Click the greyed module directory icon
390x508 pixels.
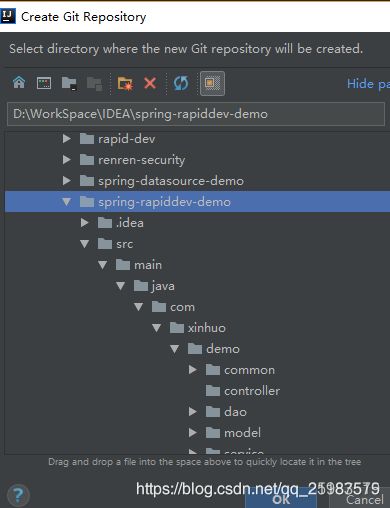94,84
